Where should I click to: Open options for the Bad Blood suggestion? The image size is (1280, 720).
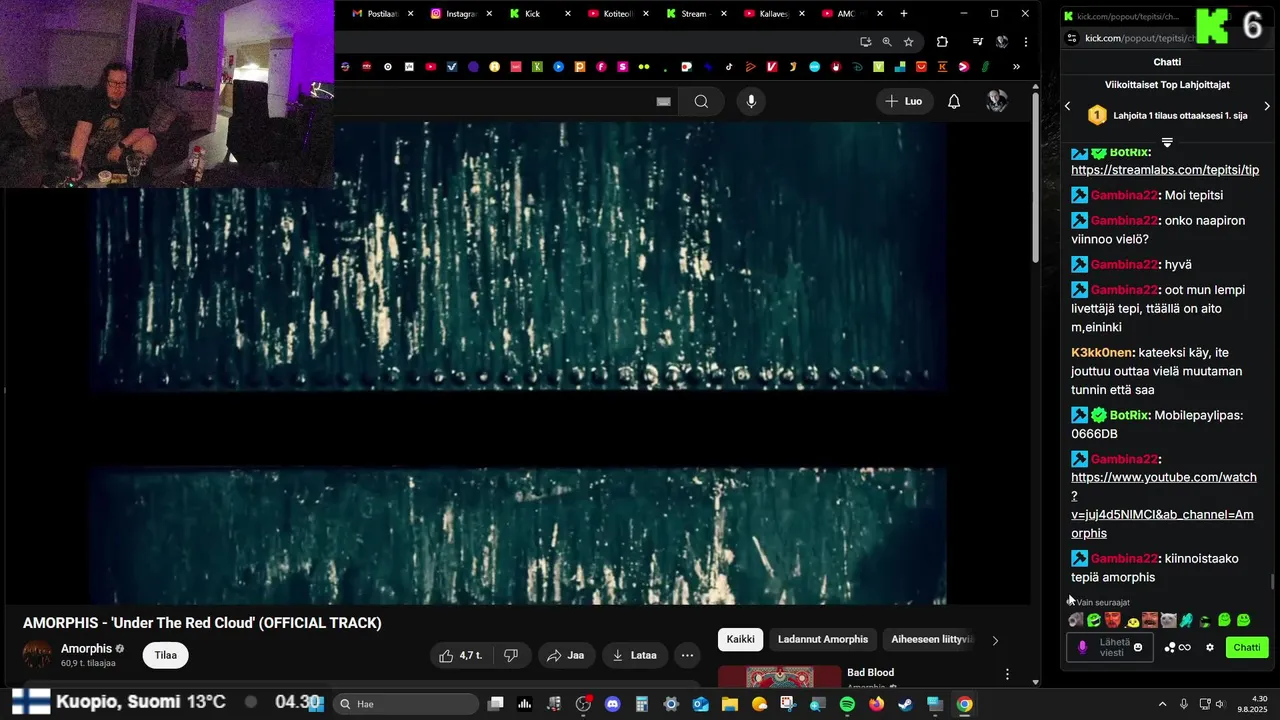point(1007,674)
